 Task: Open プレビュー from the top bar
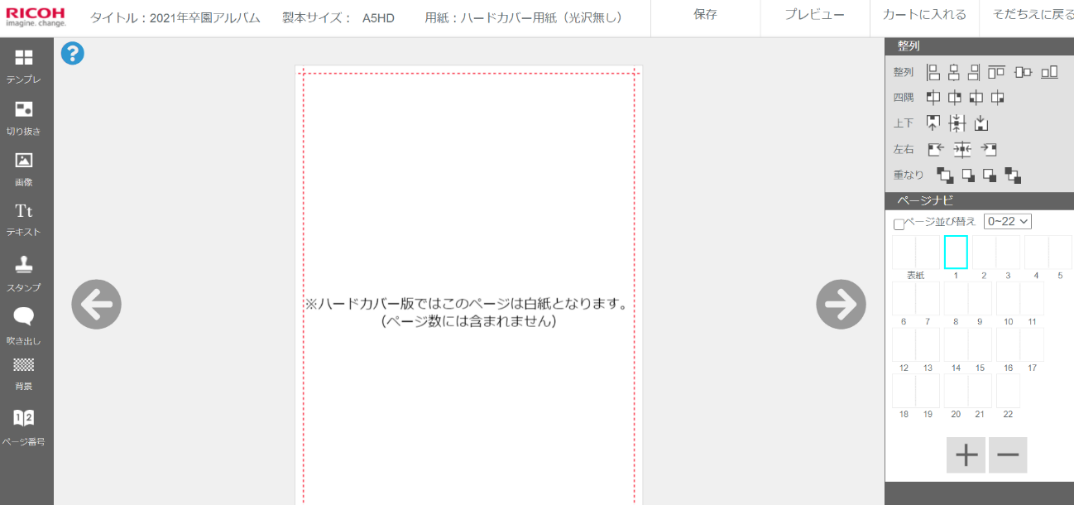(814, 15)
